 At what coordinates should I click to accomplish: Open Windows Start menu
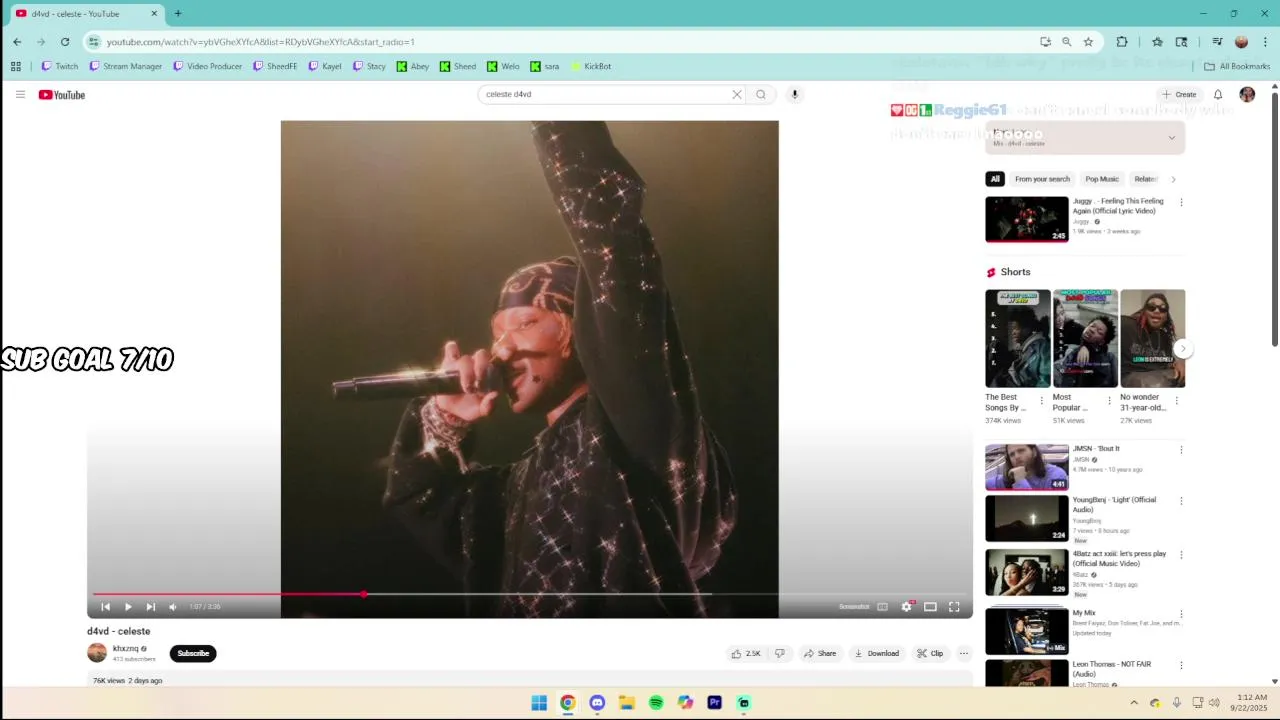point(539,703)
